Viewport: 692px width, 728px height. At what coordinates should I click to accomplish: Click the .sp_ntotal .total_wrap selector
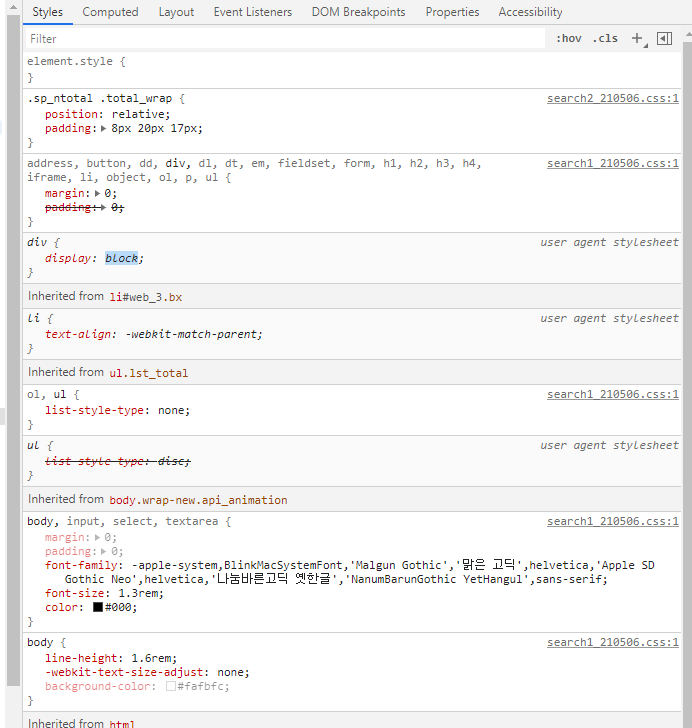pyautogui.click(x=99, y=98)
